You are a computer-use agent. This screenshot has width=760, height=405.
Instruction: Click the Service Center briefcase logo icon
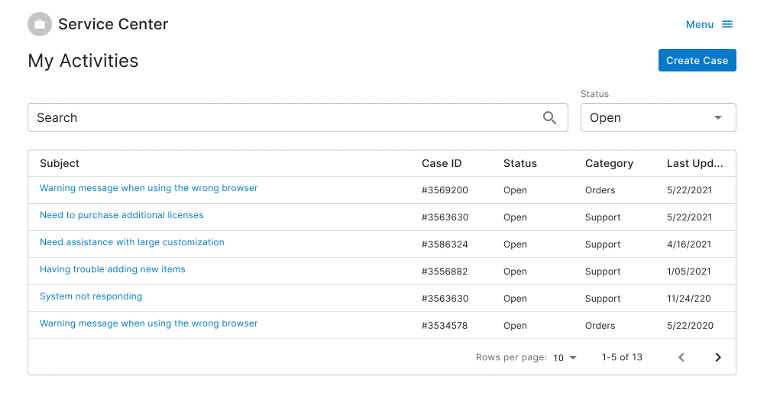pyautogui.click(x=40, y=24)
